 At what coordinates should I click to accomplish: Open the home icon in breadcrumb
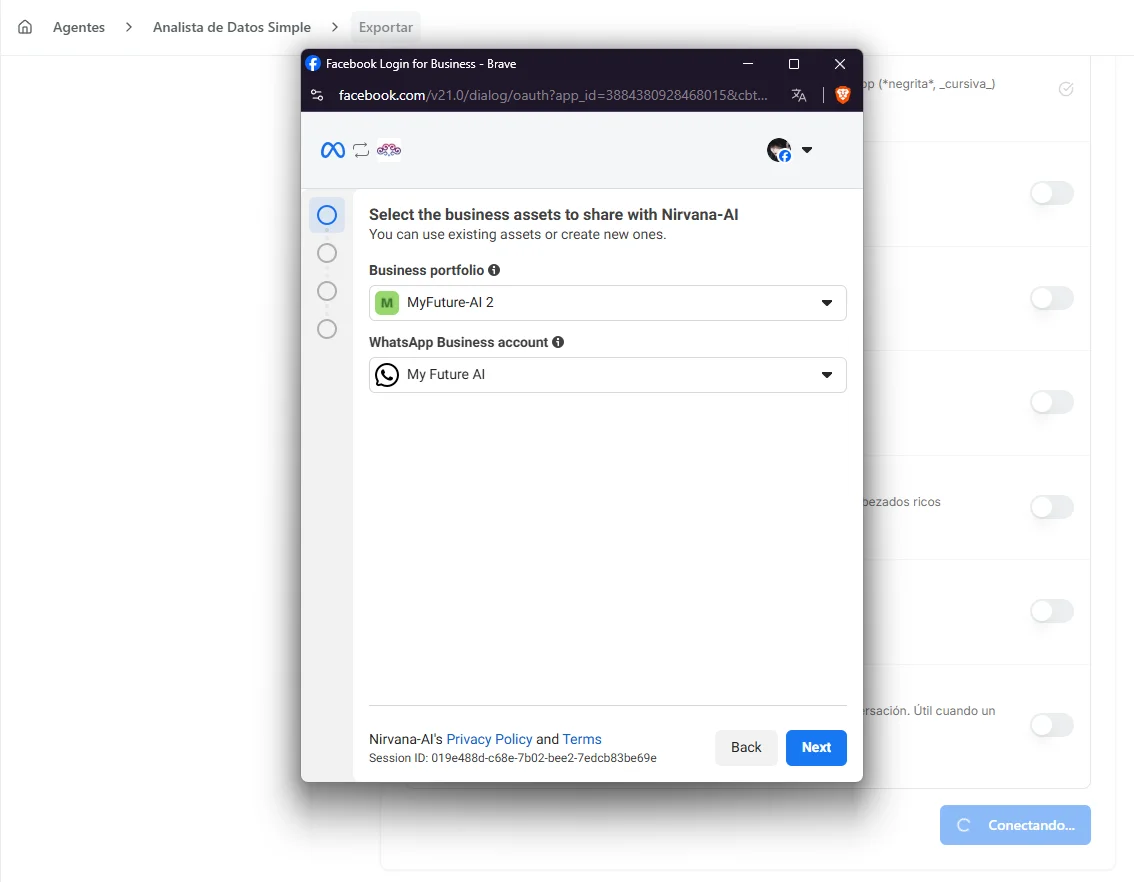pos(25,27)
